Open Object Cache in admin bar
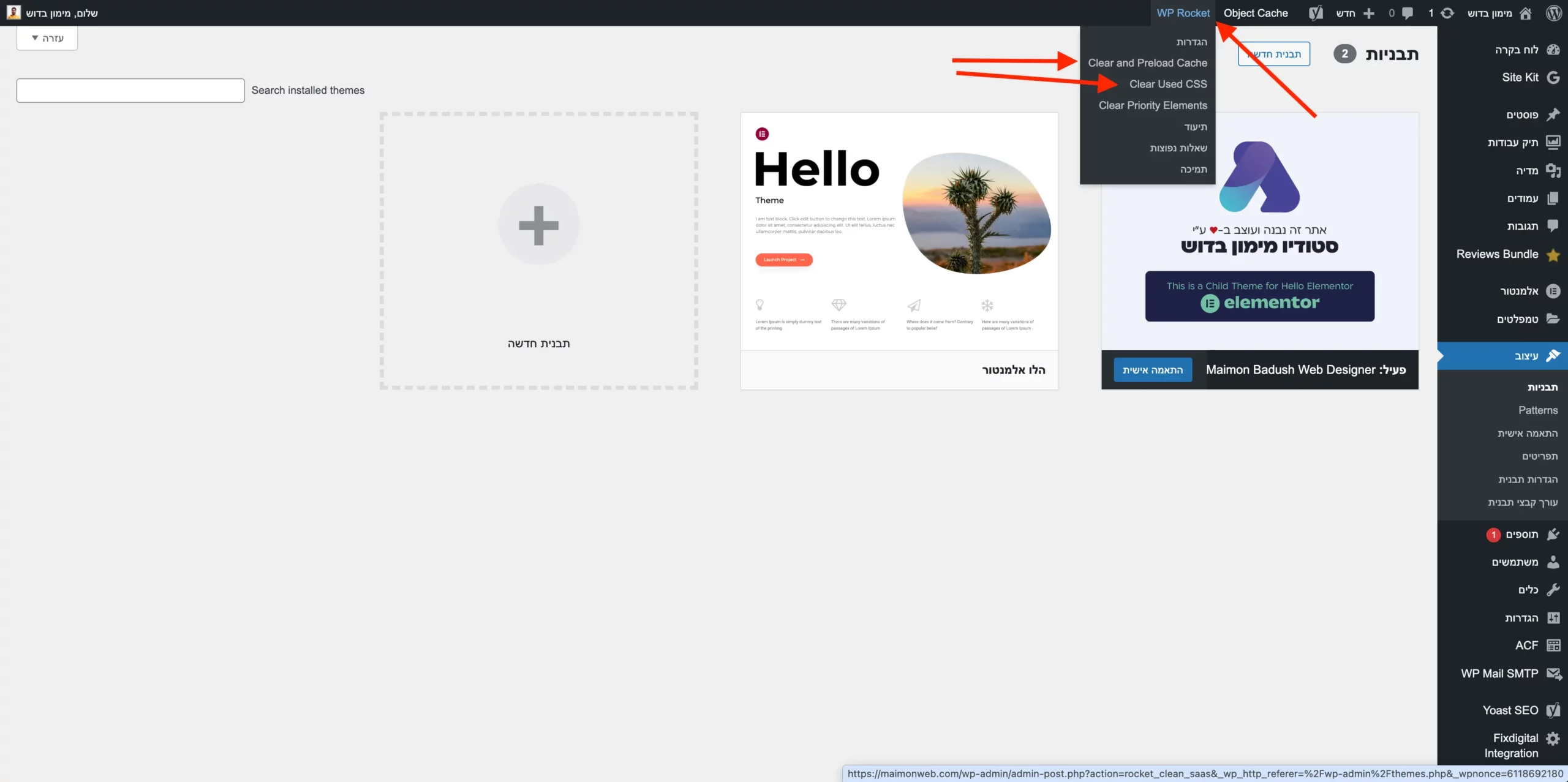This screenshot has width=1568, height=782. (1256, 13)
